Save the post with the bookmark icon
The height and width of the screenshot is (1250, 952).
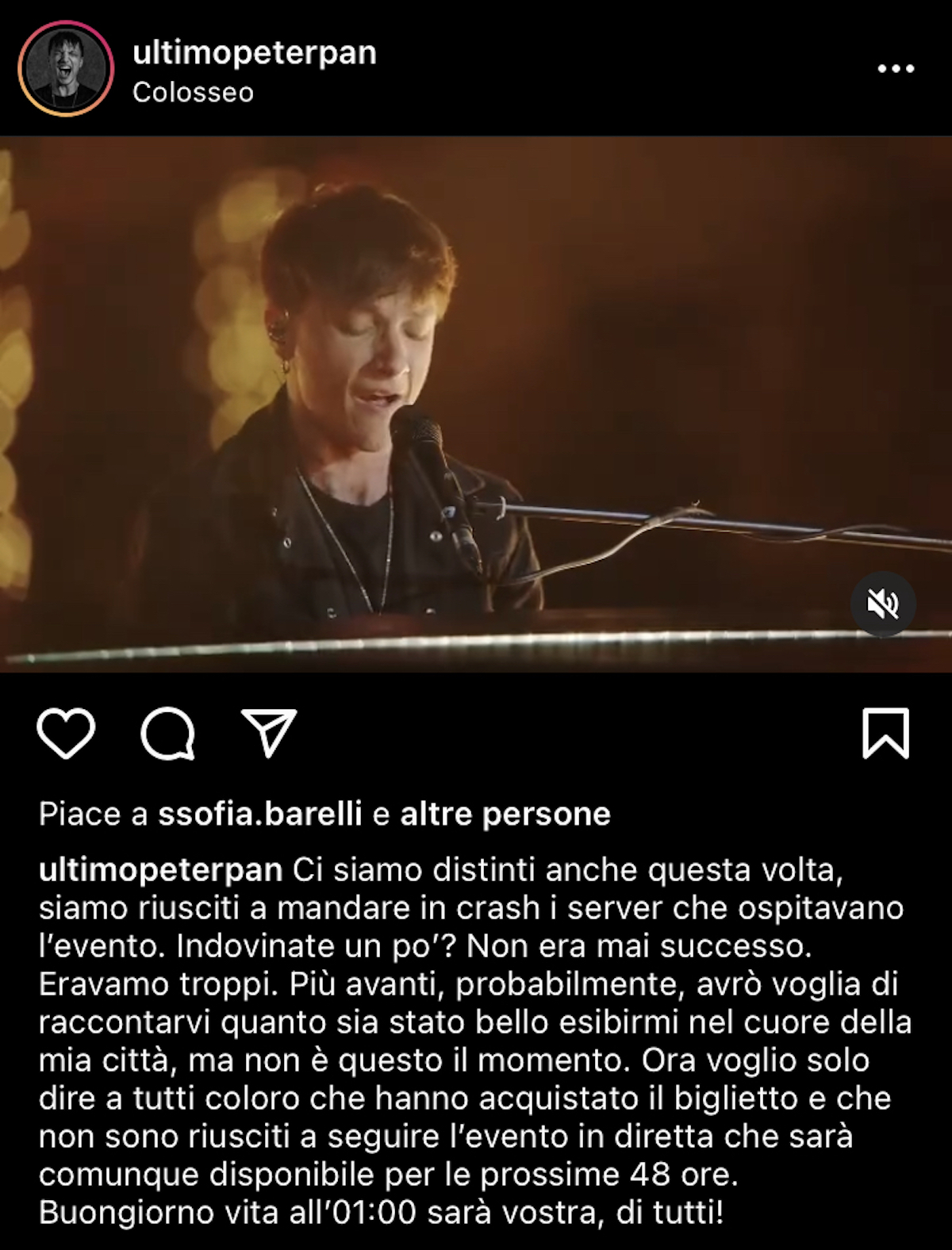tap(885, 734)
